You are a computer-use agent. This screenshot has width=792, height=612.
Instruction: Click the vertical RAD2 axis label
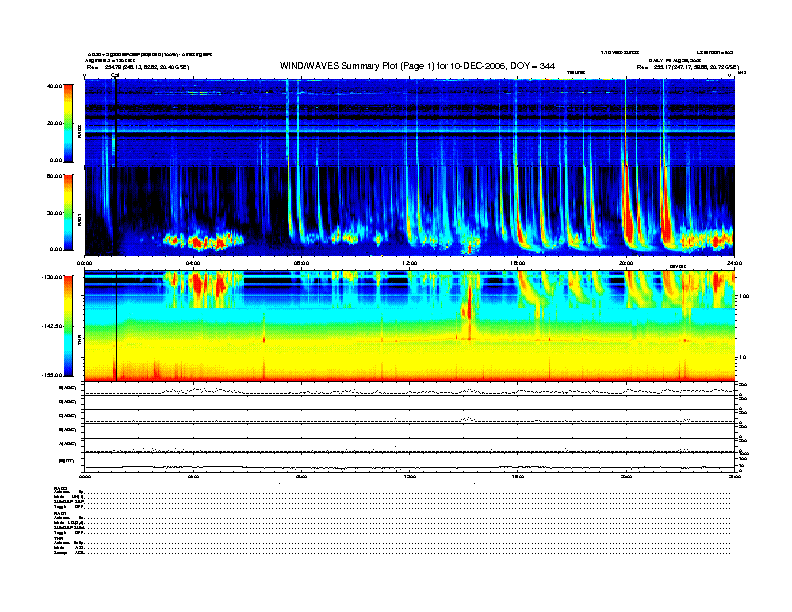pos(79,130)
